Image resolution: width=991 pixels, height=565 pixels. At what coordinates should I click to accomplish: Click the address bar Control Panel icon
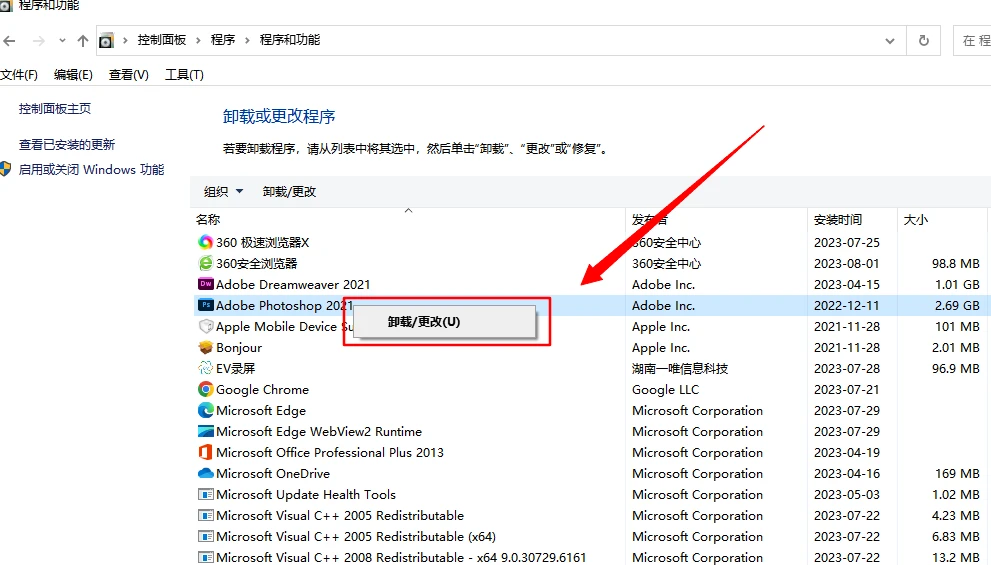click(106, 41)
